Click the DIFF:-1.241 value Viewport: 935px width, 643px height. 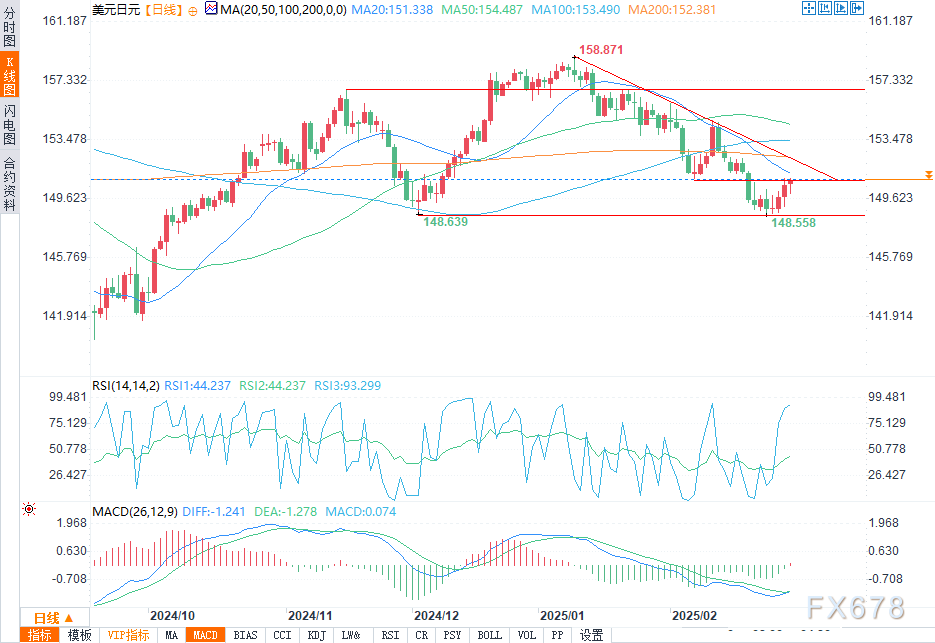(x=213, y=511)
